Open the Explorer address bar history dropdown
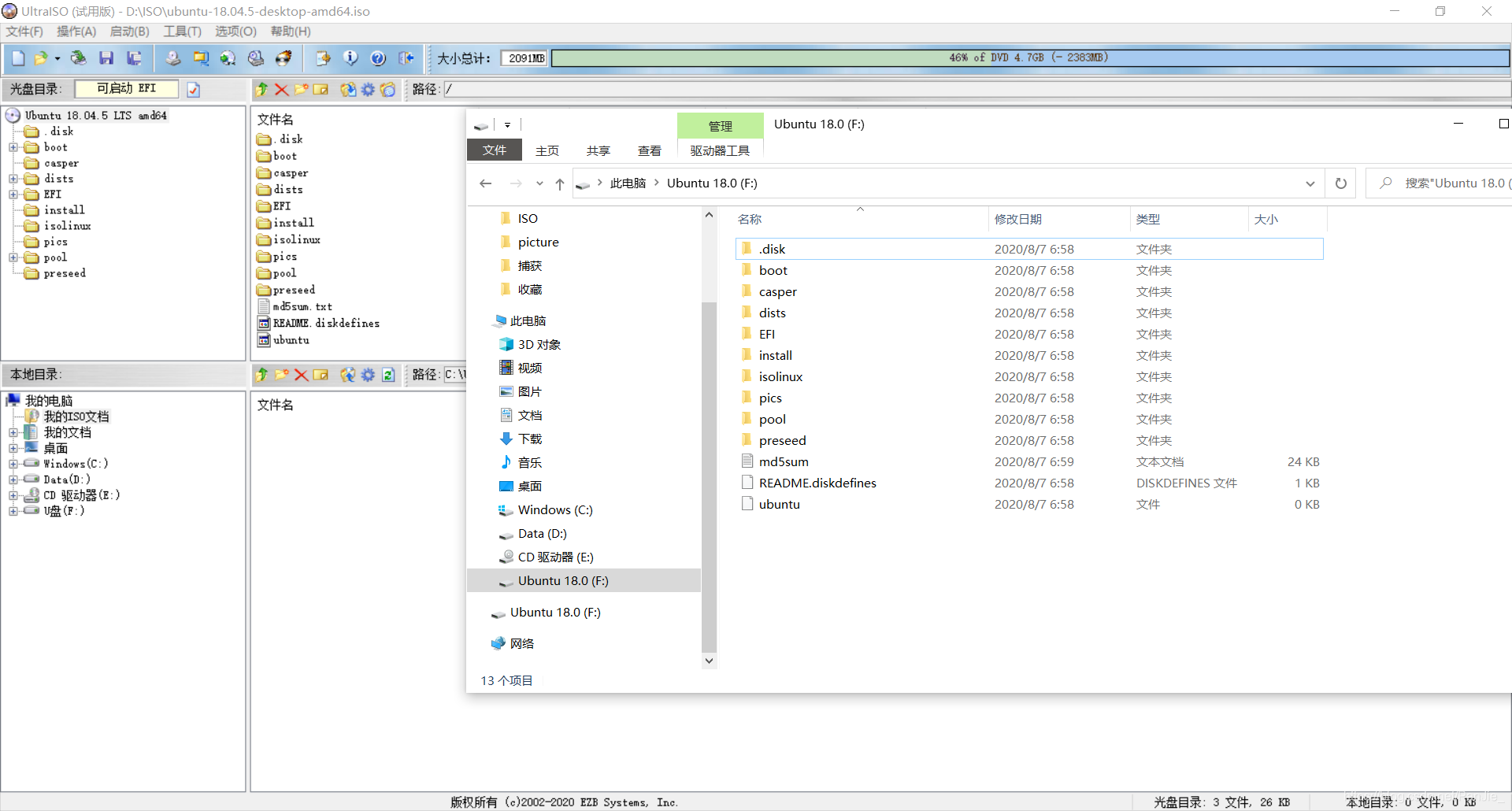This screenshot has height=811, width=1512. click(1310, 183)
